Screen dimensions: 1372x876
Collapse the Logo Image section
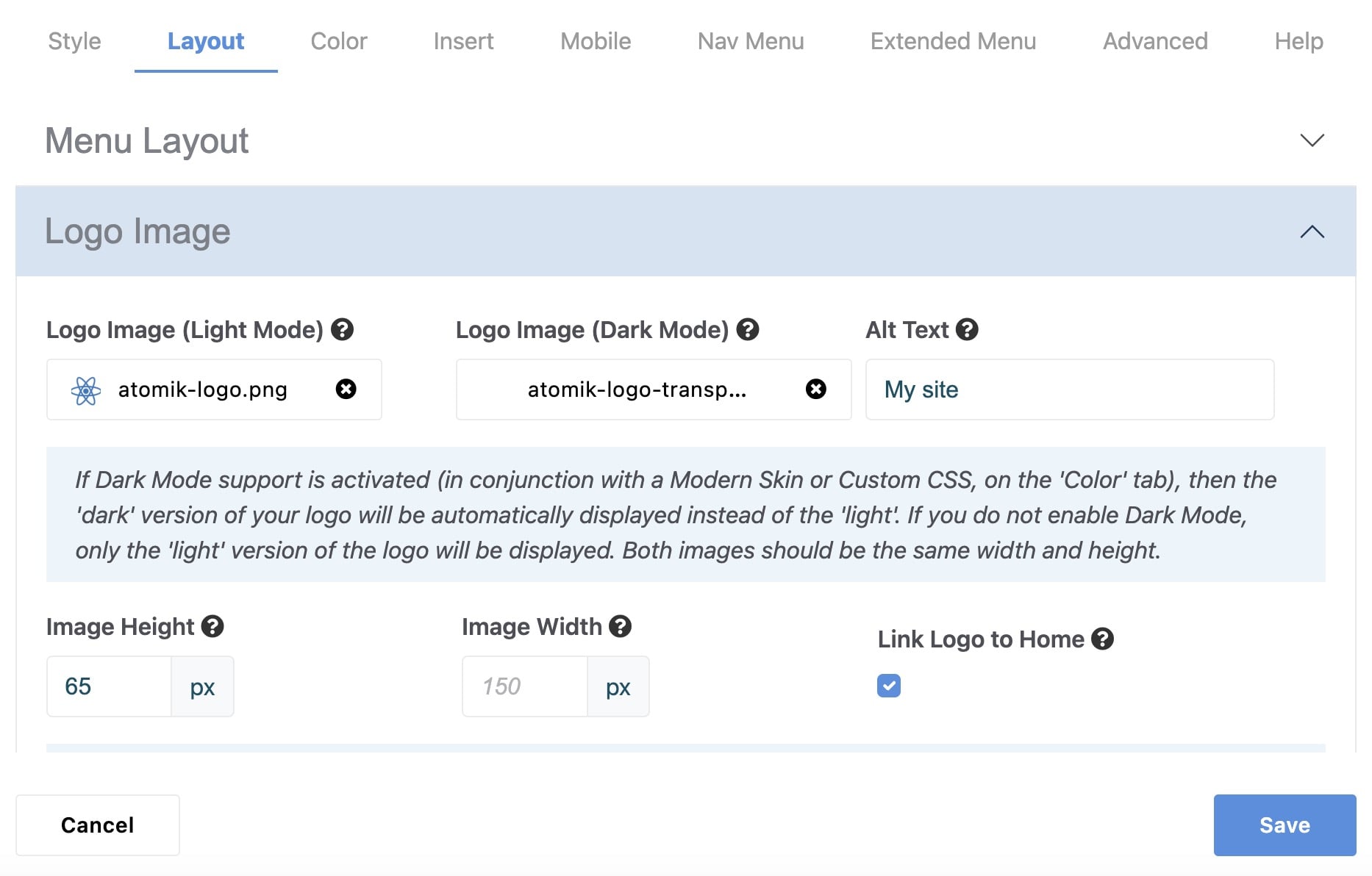(1312, 231)
